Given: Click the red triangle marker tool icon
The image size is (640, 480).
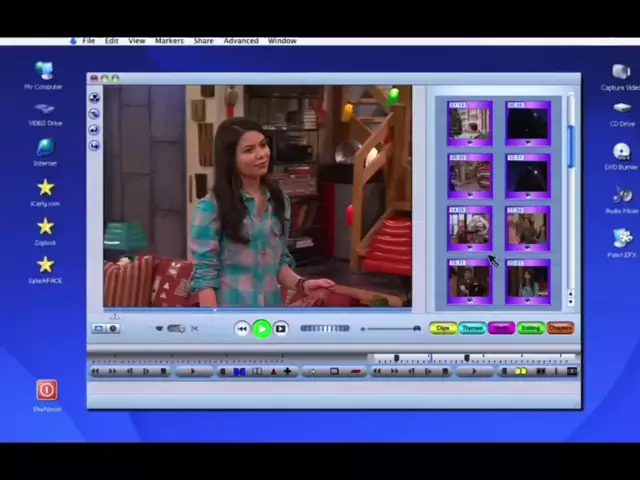Looking at the screenshot, I should tap(273, 371).
